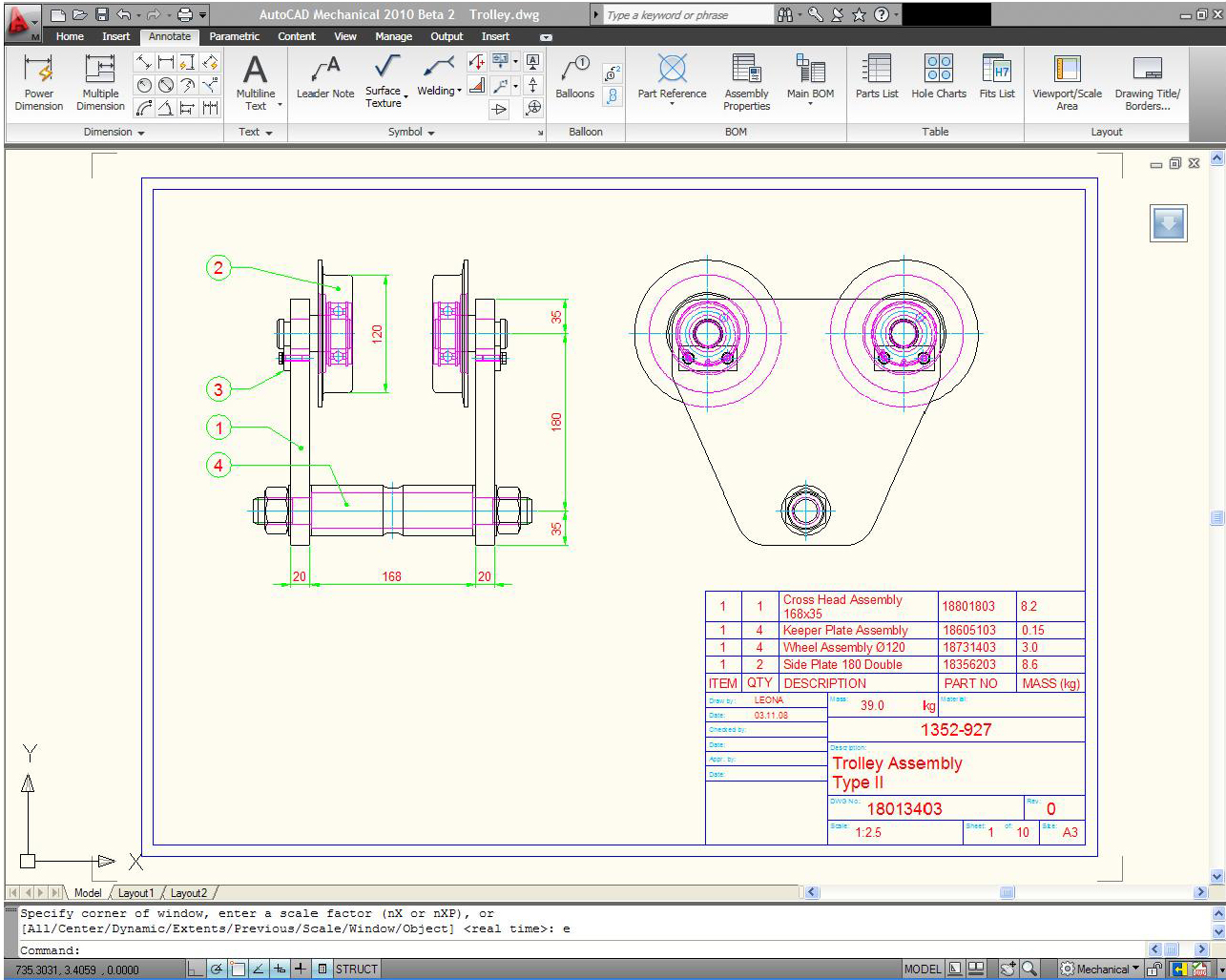Toggle STRUCT mode in status bar
The height and width of the screenshot is (980, 1226).
tap(356, 970)
